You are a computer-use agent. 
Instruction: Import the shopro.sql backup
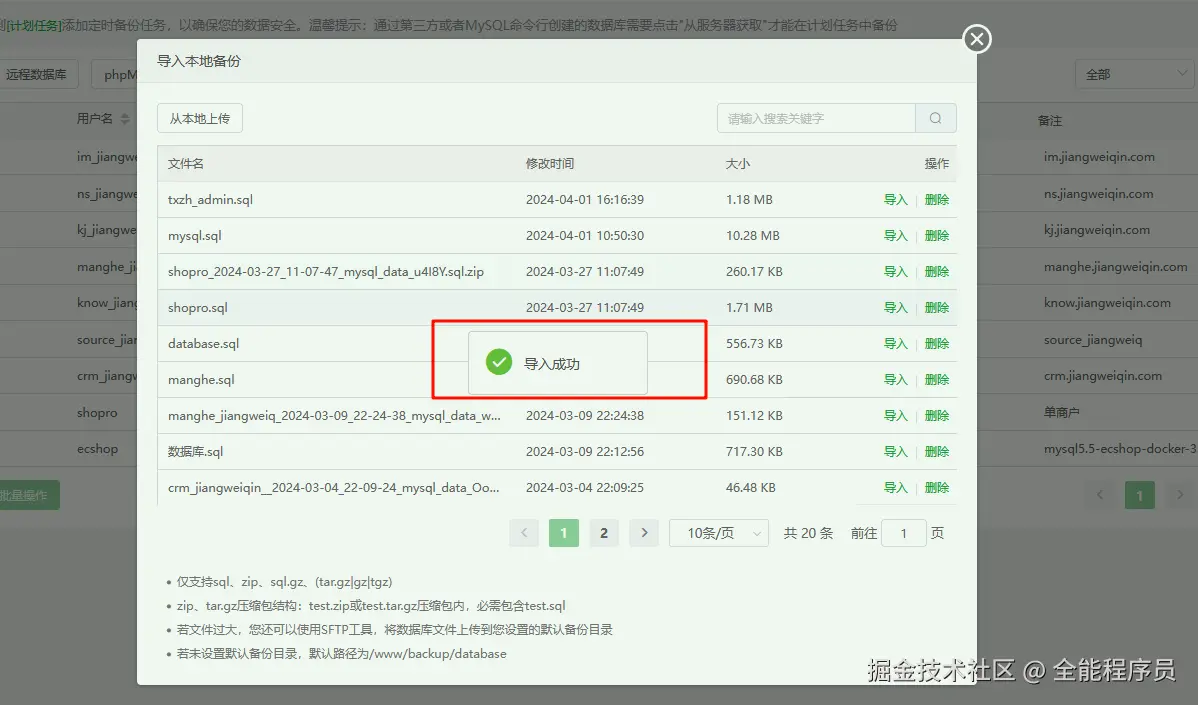tap(895, 307)
